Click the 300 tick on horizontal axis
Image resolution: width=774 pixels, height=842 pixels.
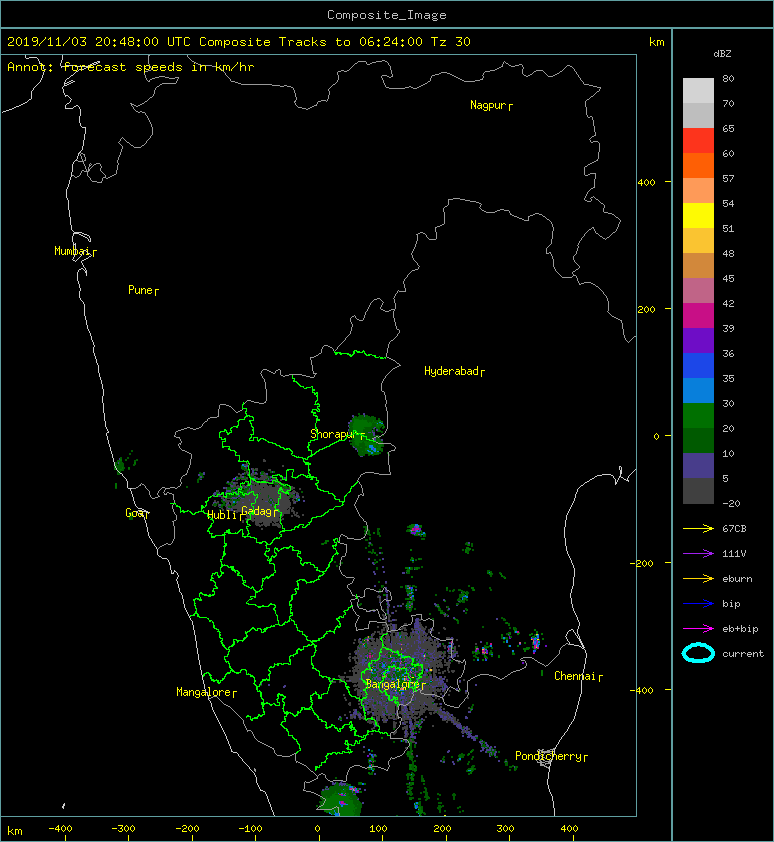(505, 829)
